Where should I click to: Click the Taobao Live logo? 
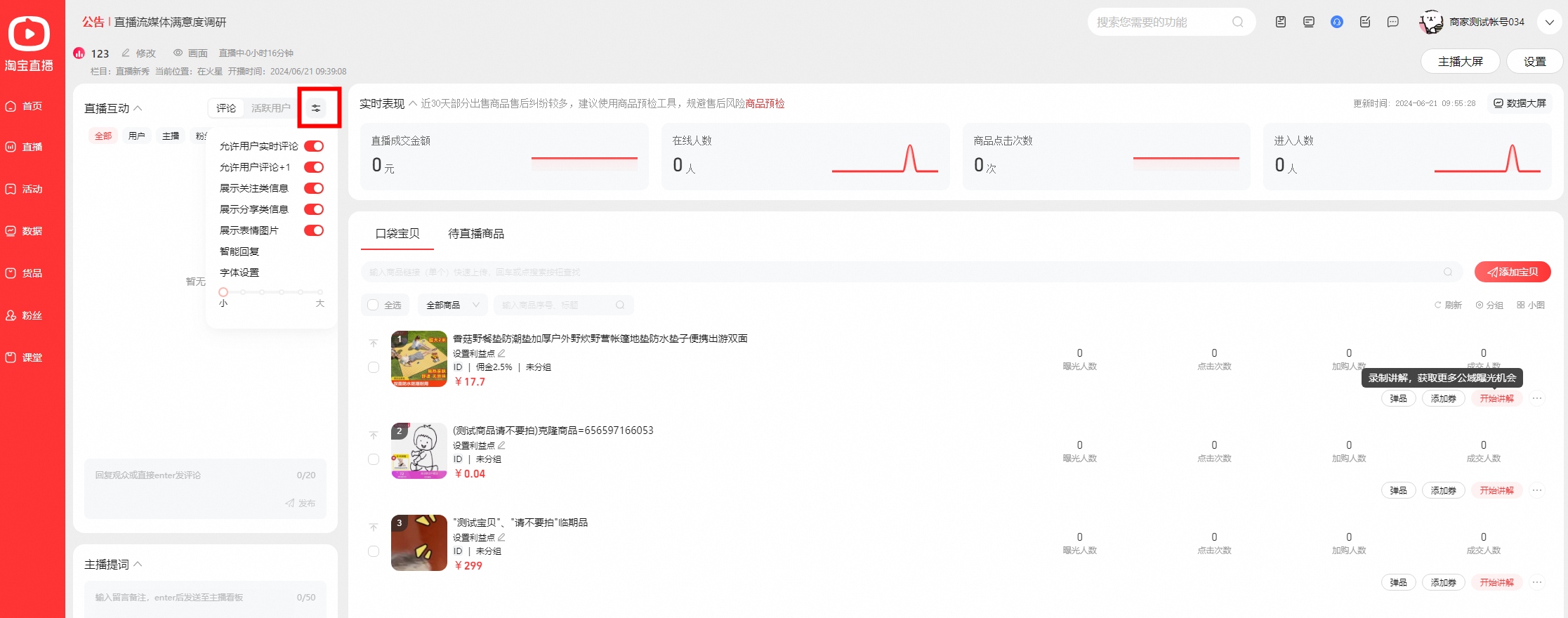(29, 44)
